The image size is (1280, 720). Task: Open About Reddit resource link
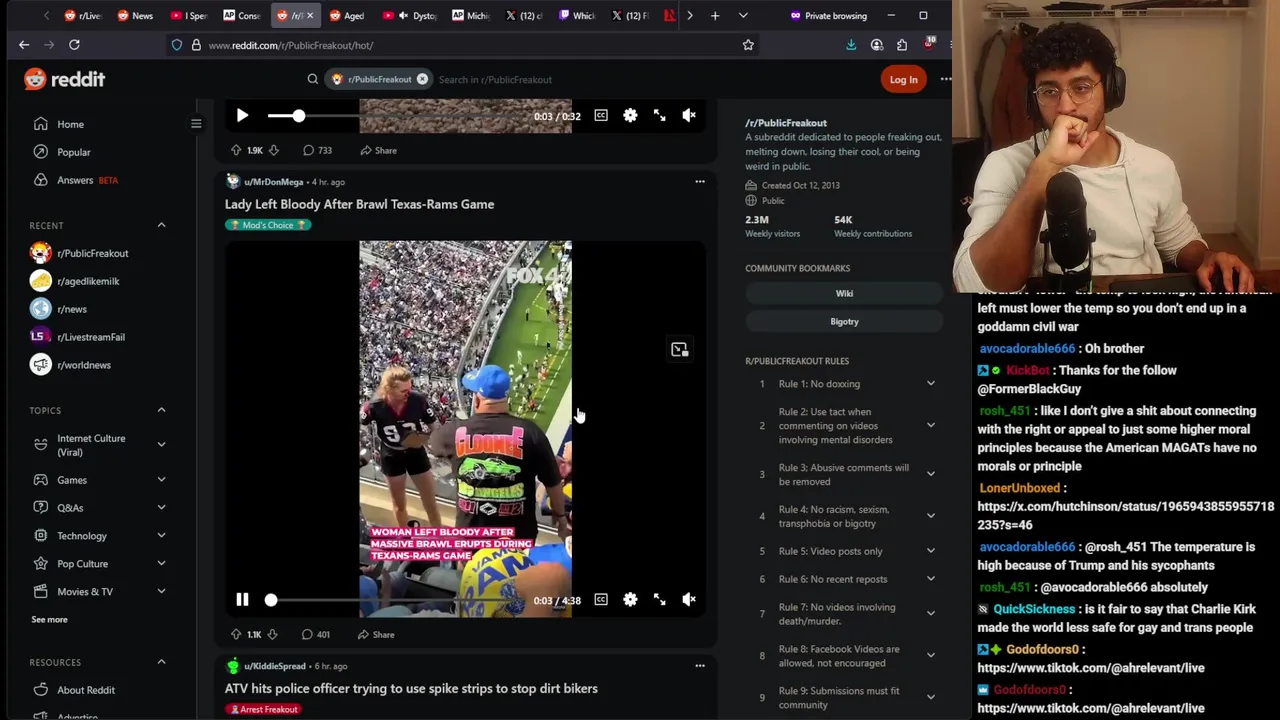pyautogui.click(x=86, y=690)
